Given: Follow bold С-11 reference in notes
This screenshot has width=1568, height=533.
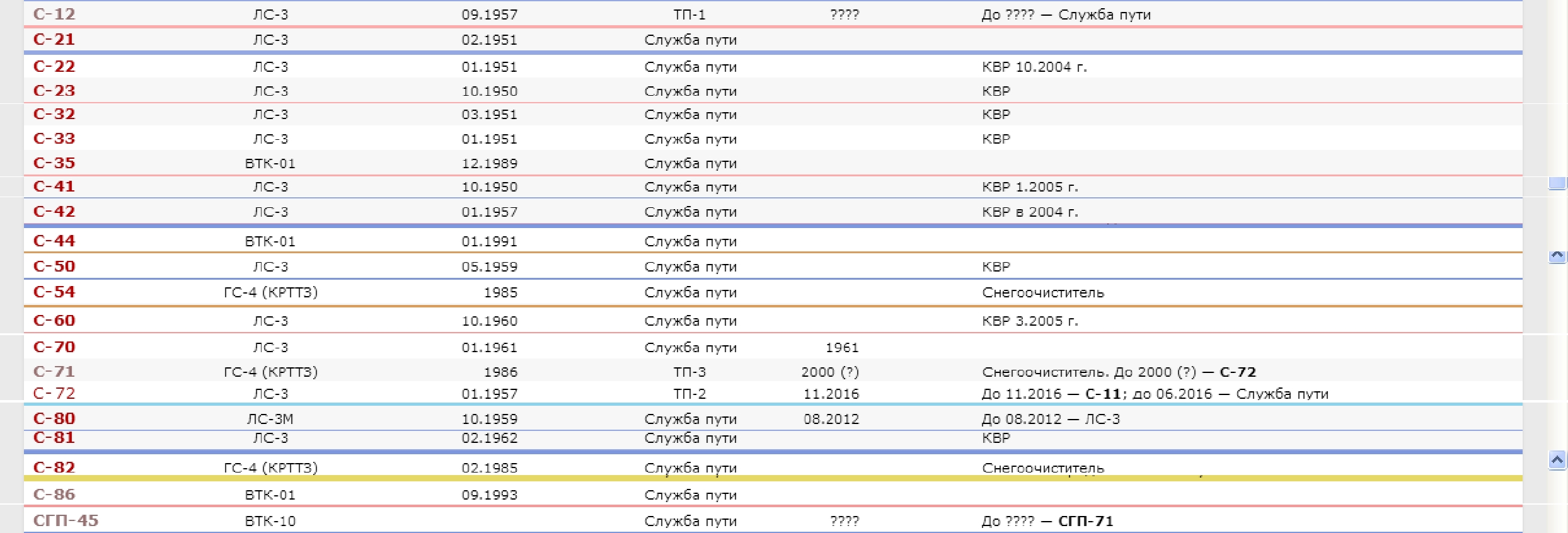Looking at the screenshot, I should pos(1103,394).
